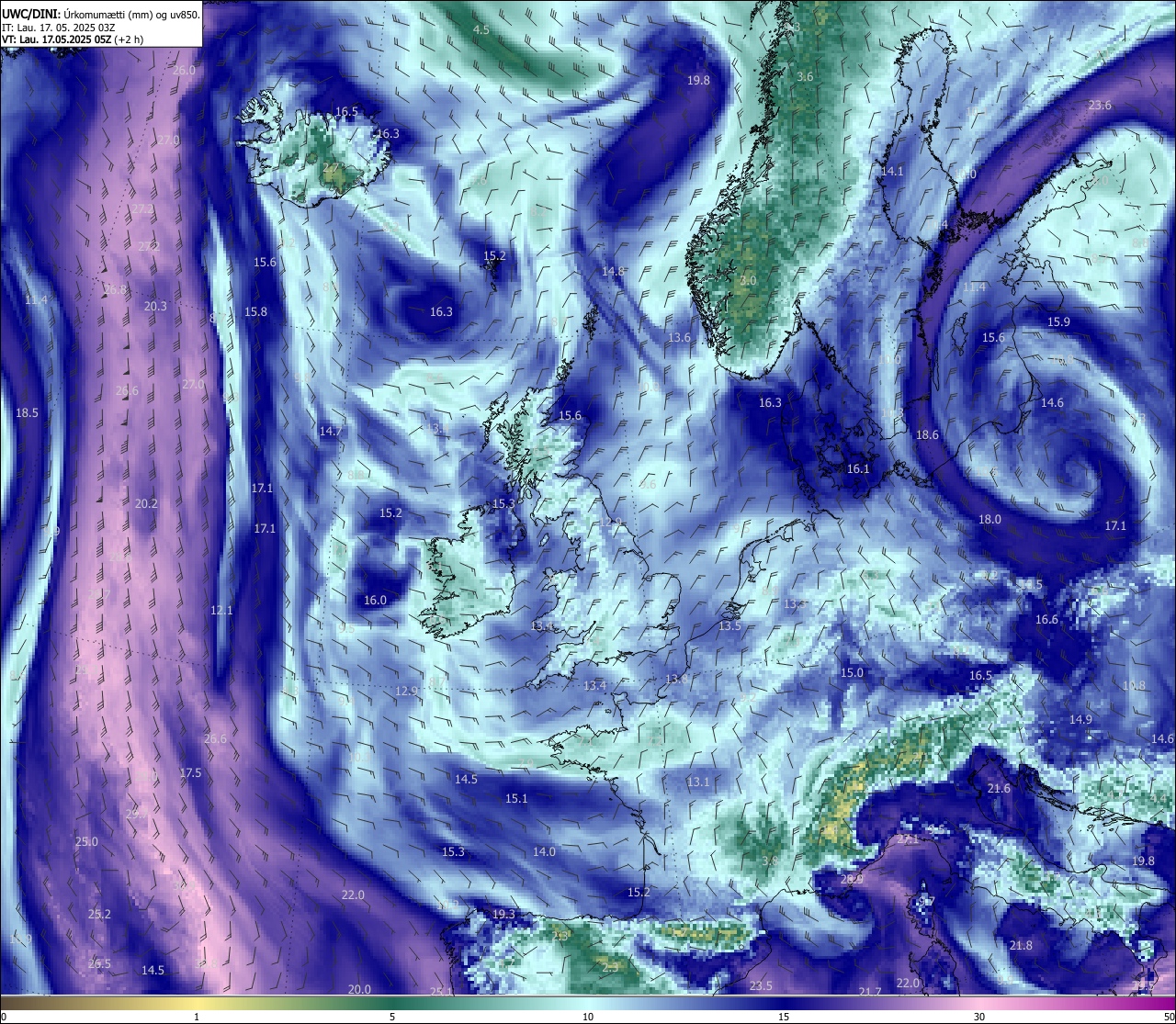Click the map value 15.8

(255, 312)
